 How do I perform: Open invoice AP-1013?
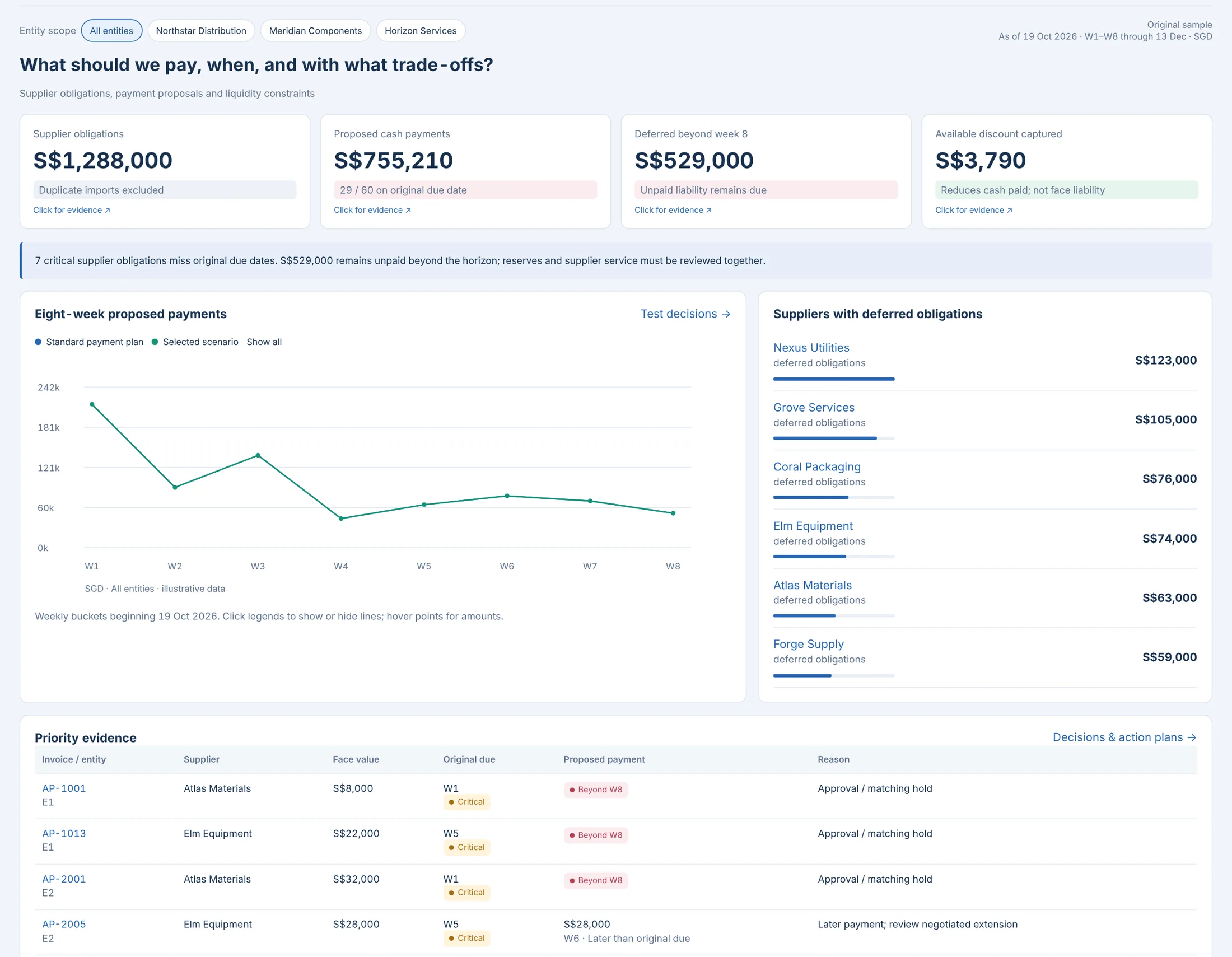(x=64, y=833)
